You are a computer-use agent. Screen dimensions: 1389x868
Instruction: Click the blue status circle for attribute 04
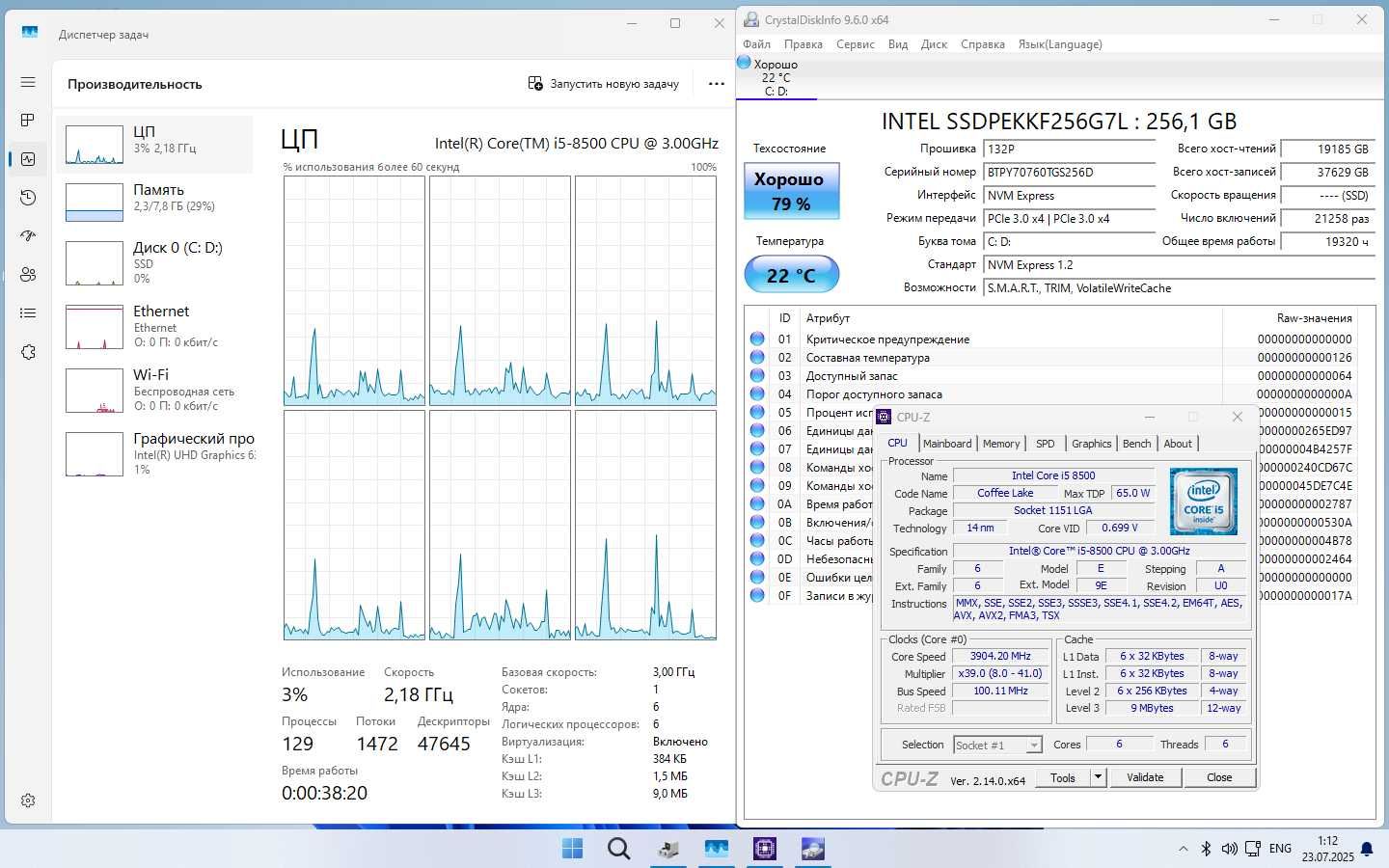(757, 393)
